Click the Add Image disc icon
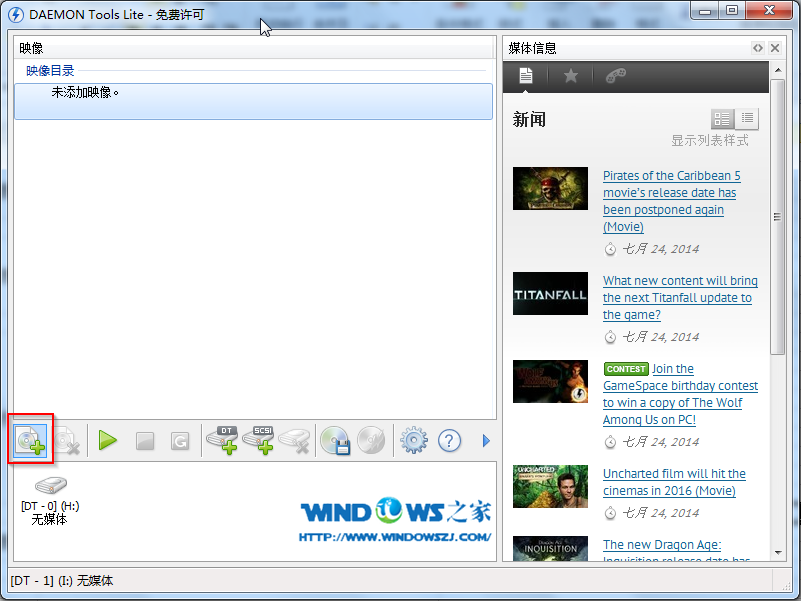The image size is (801, 601). click(31, 440)
